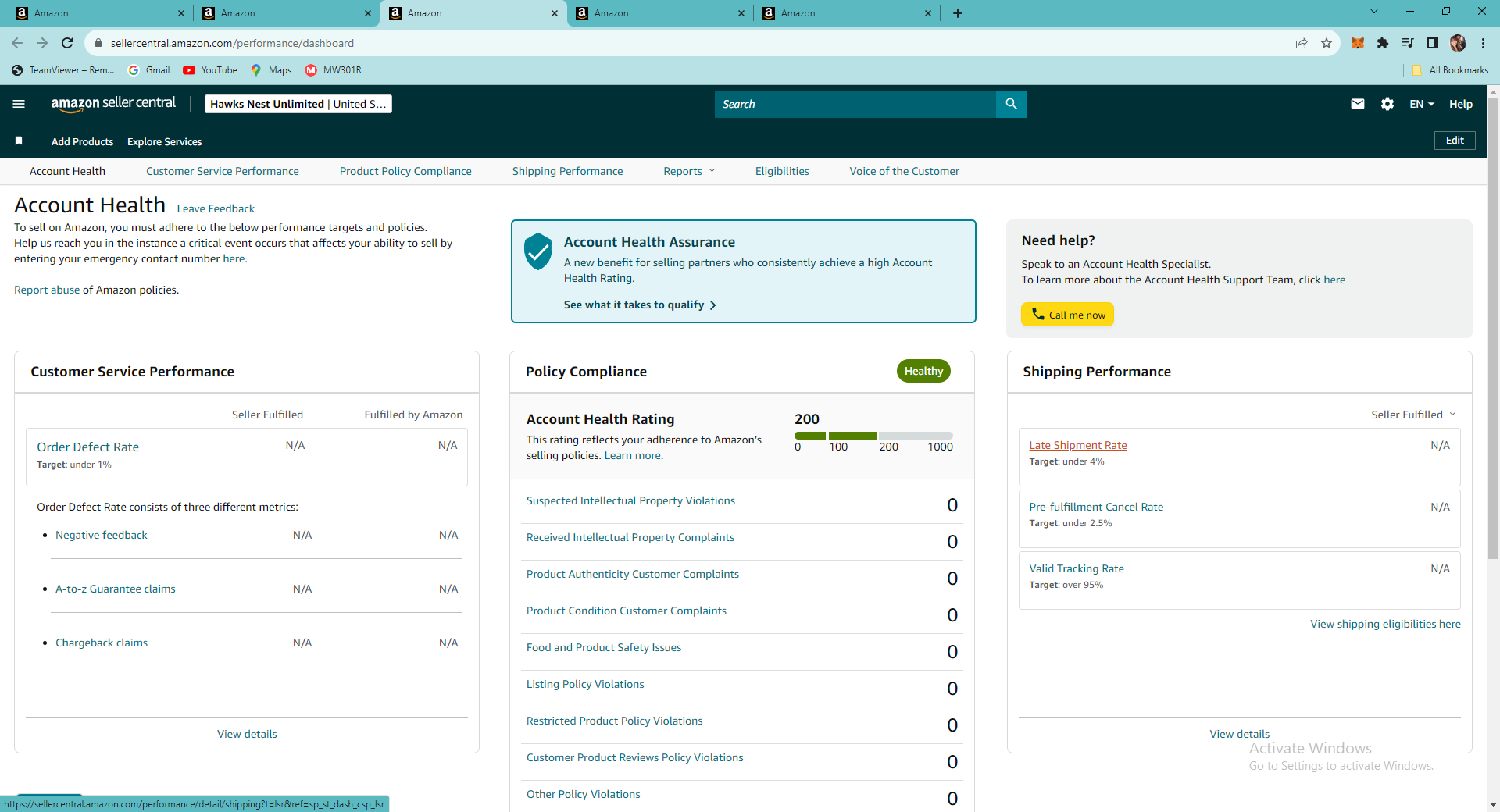1500x812 pixels.
Task: Click the Edit button
Action: (x=1455, y=141)
